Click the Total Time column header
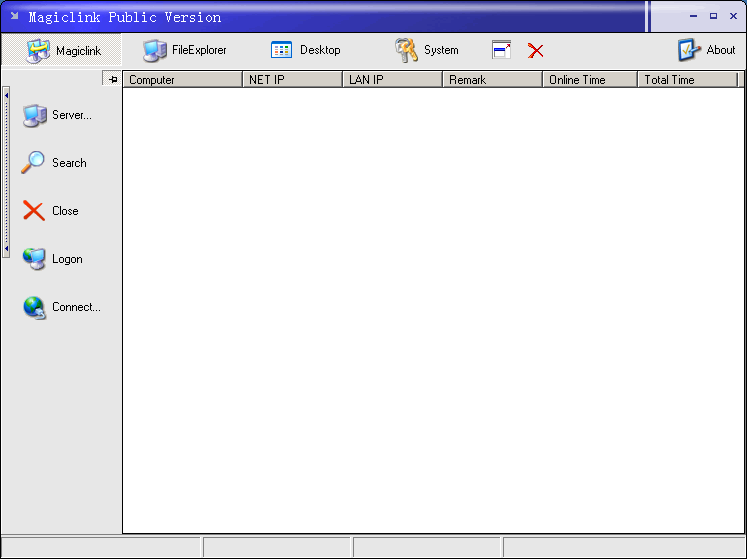This screenshot has height=559, width=747. (x=687, y=80)
